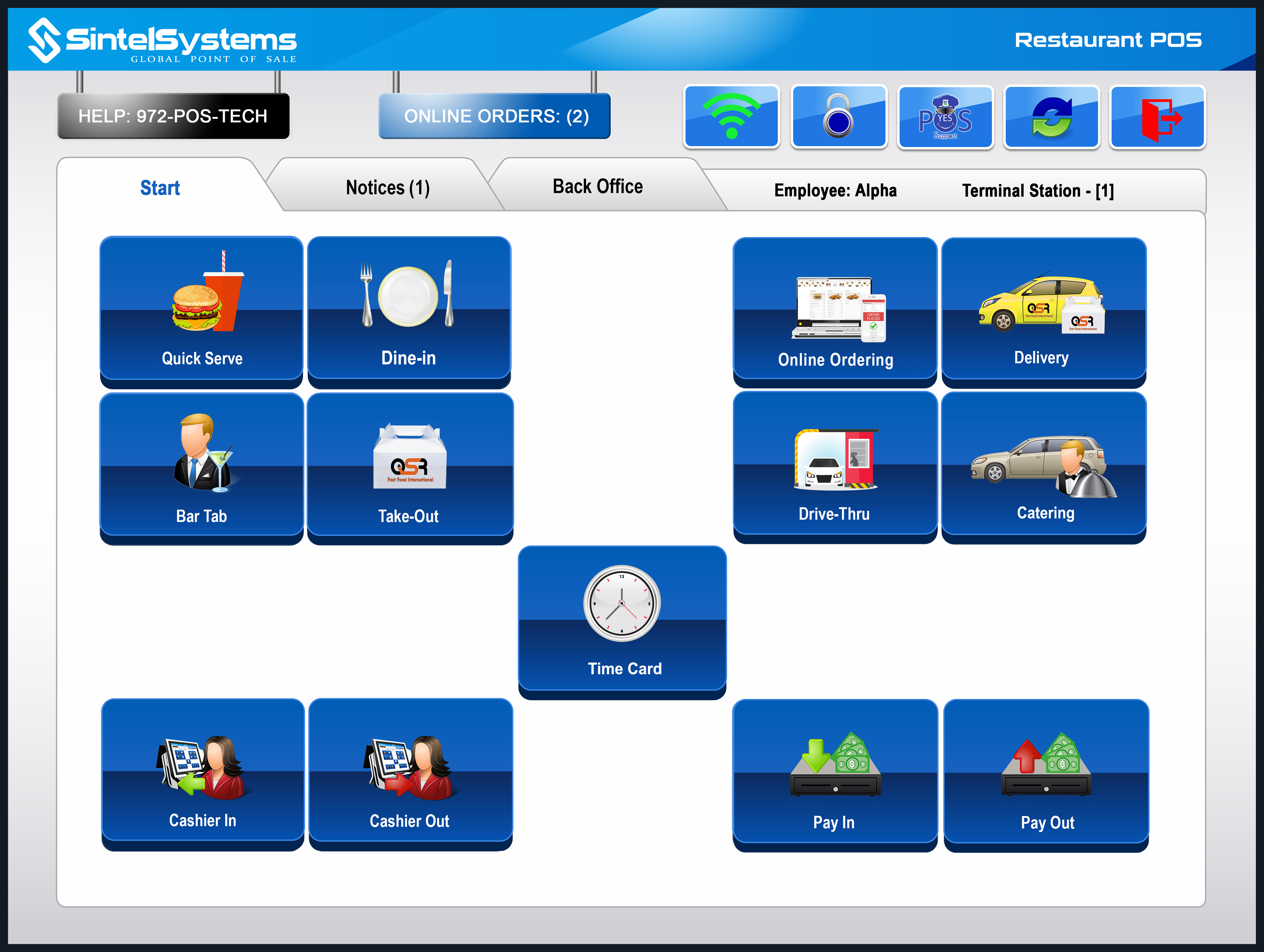Click the green-blue refresh arrows icon
1264x952 pixels.
[x=1051, y=117]
